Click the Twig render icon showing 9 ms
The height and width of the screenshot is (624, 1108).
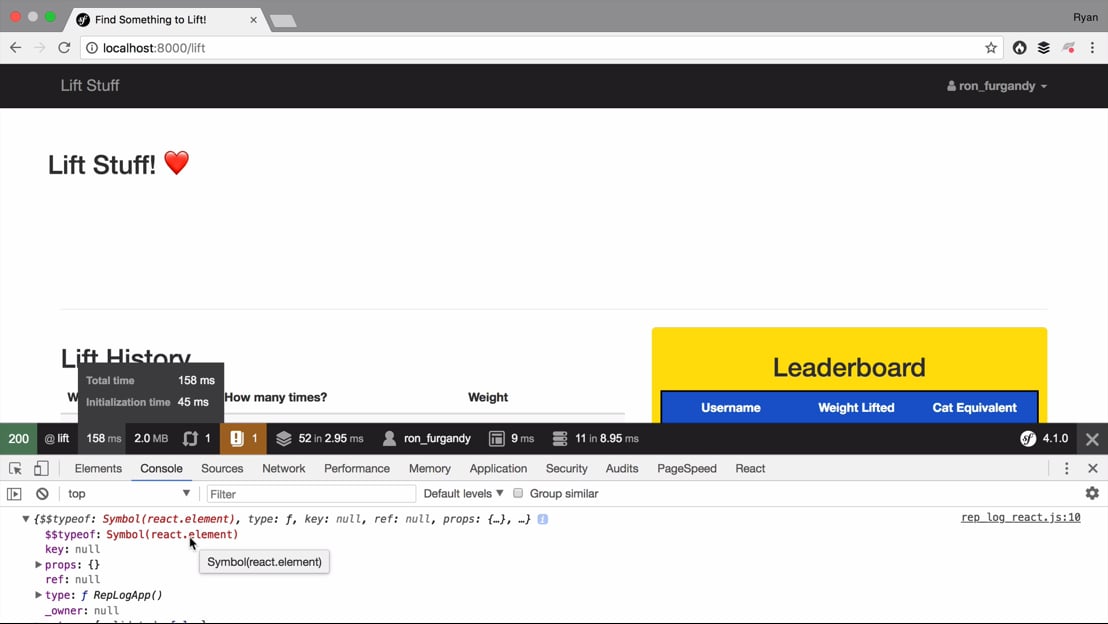497,438
